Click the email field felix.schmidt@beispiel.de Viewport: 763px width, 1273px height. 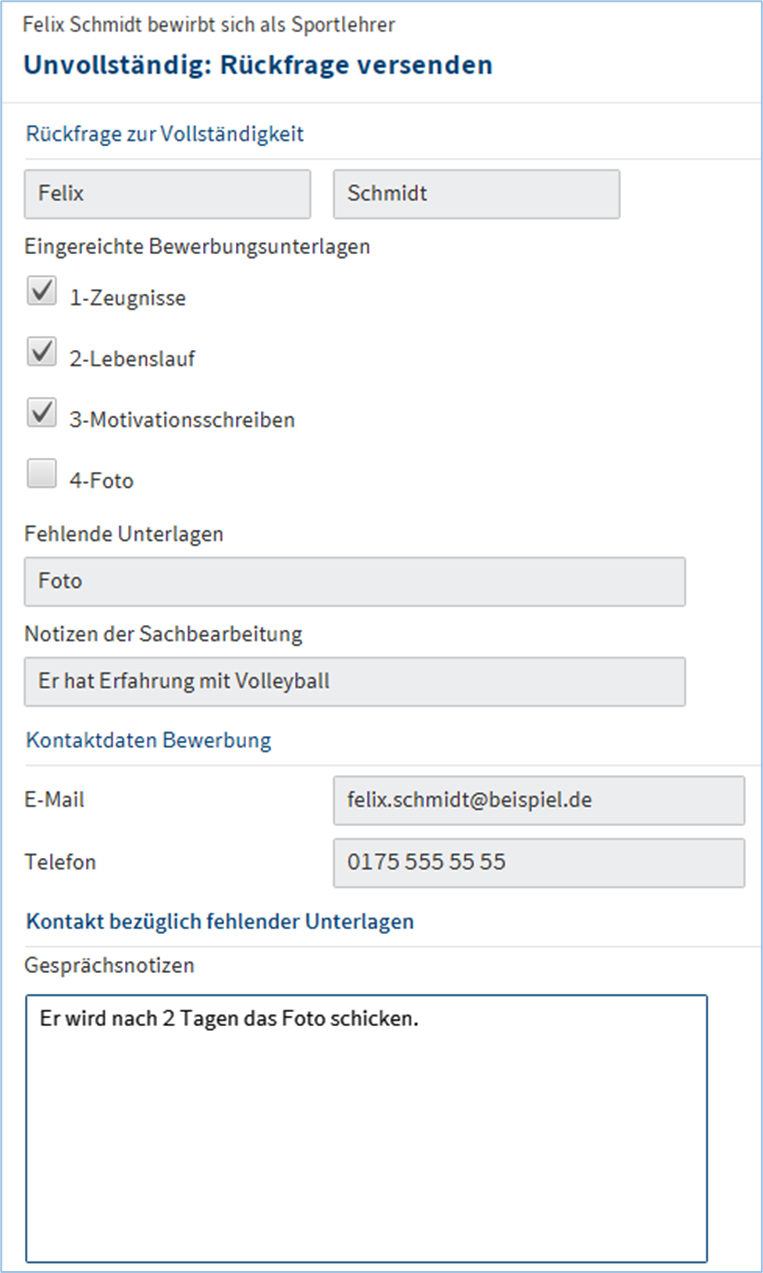(538, 800)
